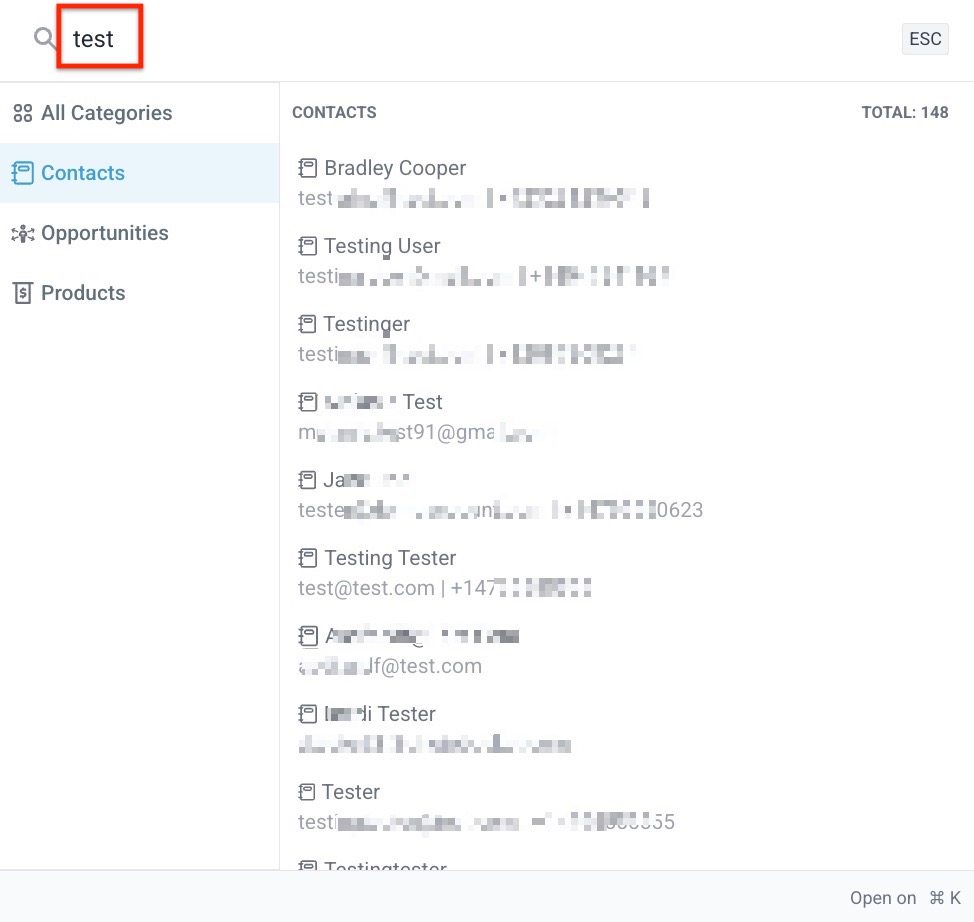Click contact icon beside 'di Tester' result
This screenshot has width=974, height=922.
(x=307, y=714)
